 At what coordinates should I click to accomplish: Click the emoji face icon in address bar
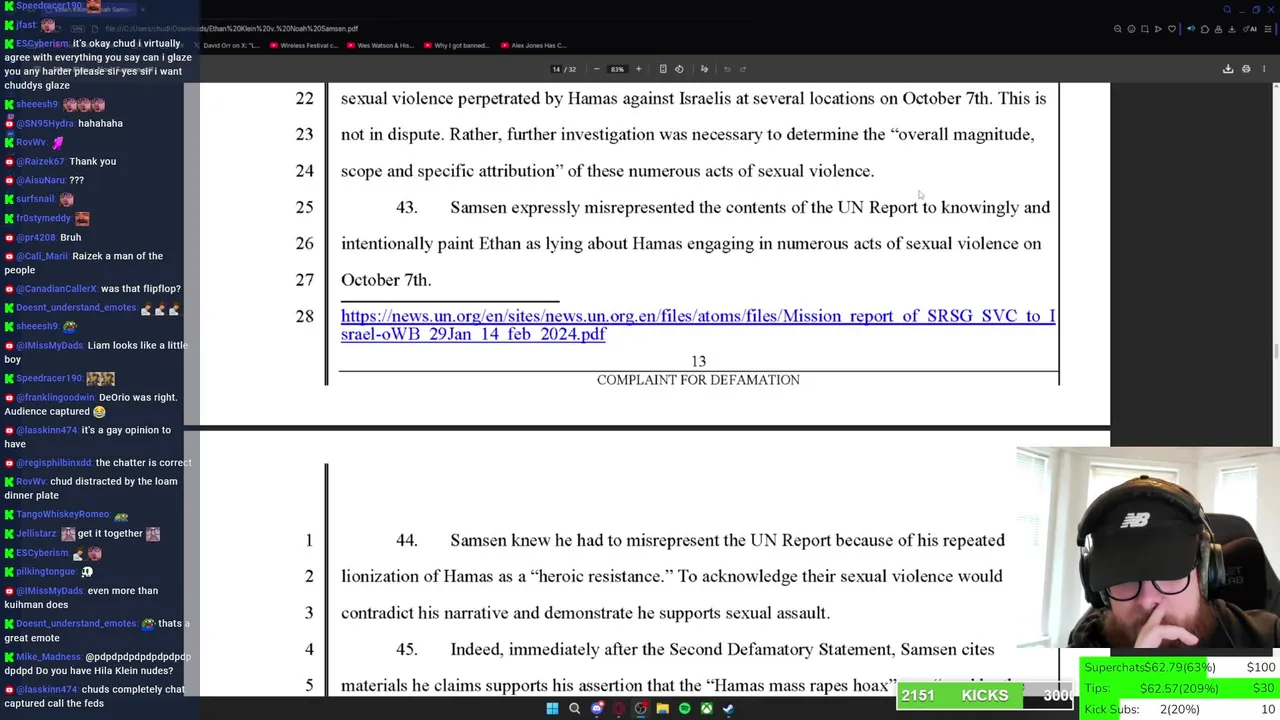(x=1131, y=29)
